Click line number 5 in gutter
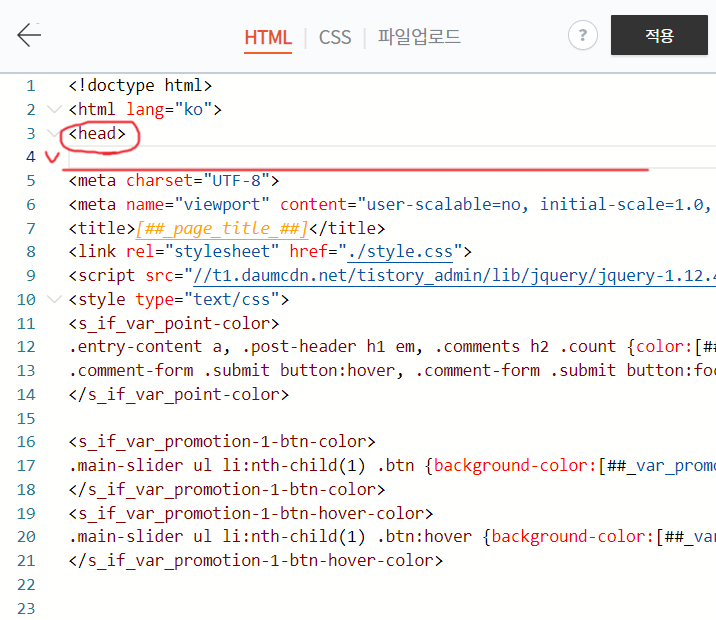Image resolution: width=716 pixels, height=620 pixels. [31, 181]
